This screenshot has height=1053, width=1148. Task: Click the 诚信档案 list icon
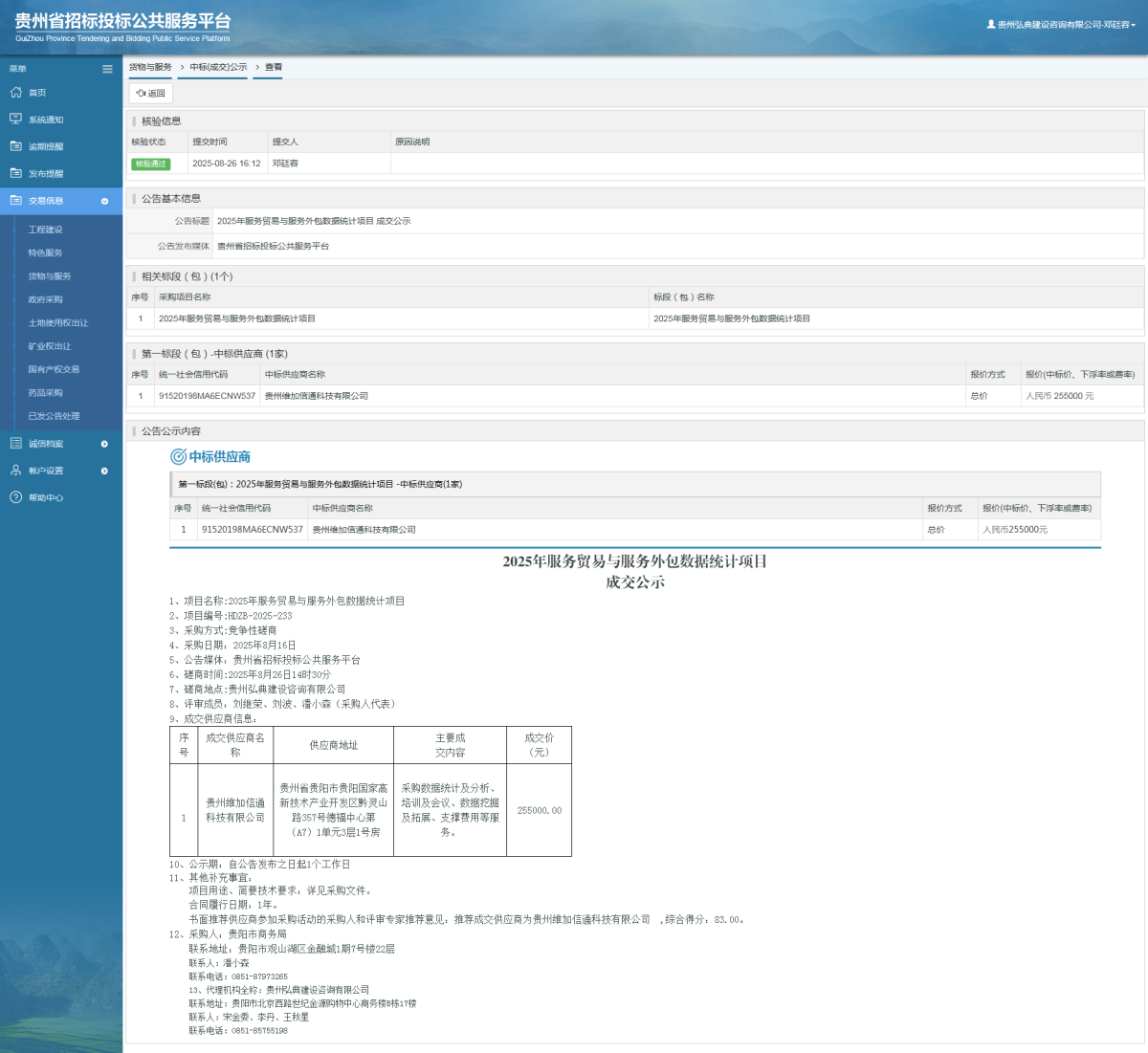pos(15,444)
